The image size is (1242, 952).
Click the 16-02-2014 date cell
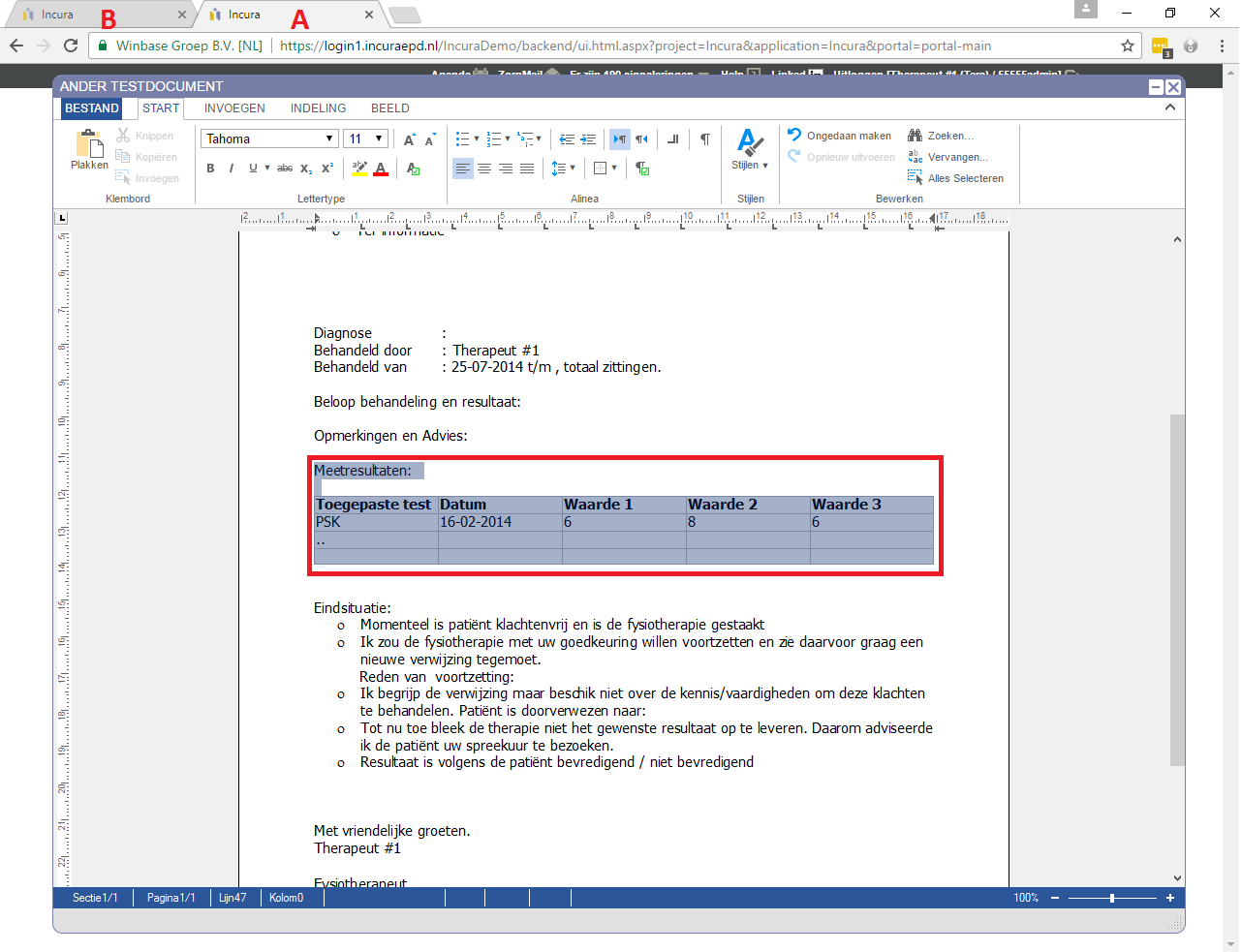coord(500,522)
